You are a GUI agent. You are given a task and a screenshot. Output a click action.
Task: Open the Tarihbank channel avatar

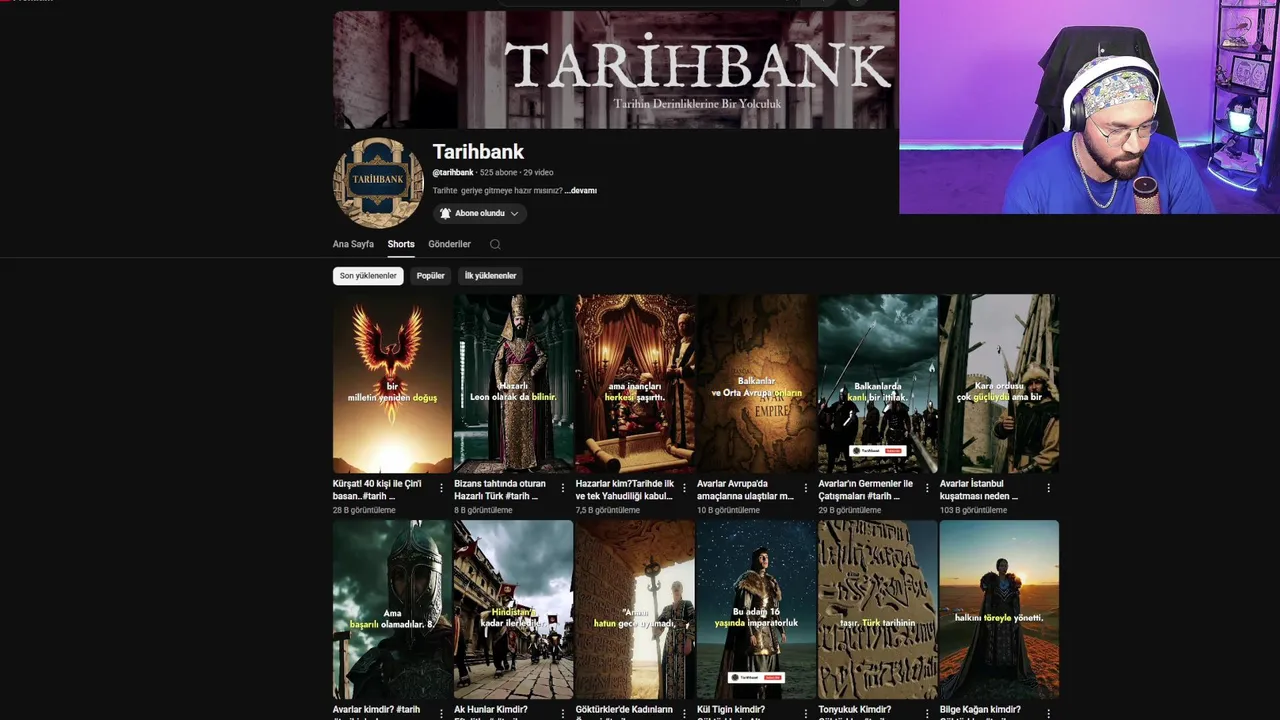point(378,182)
